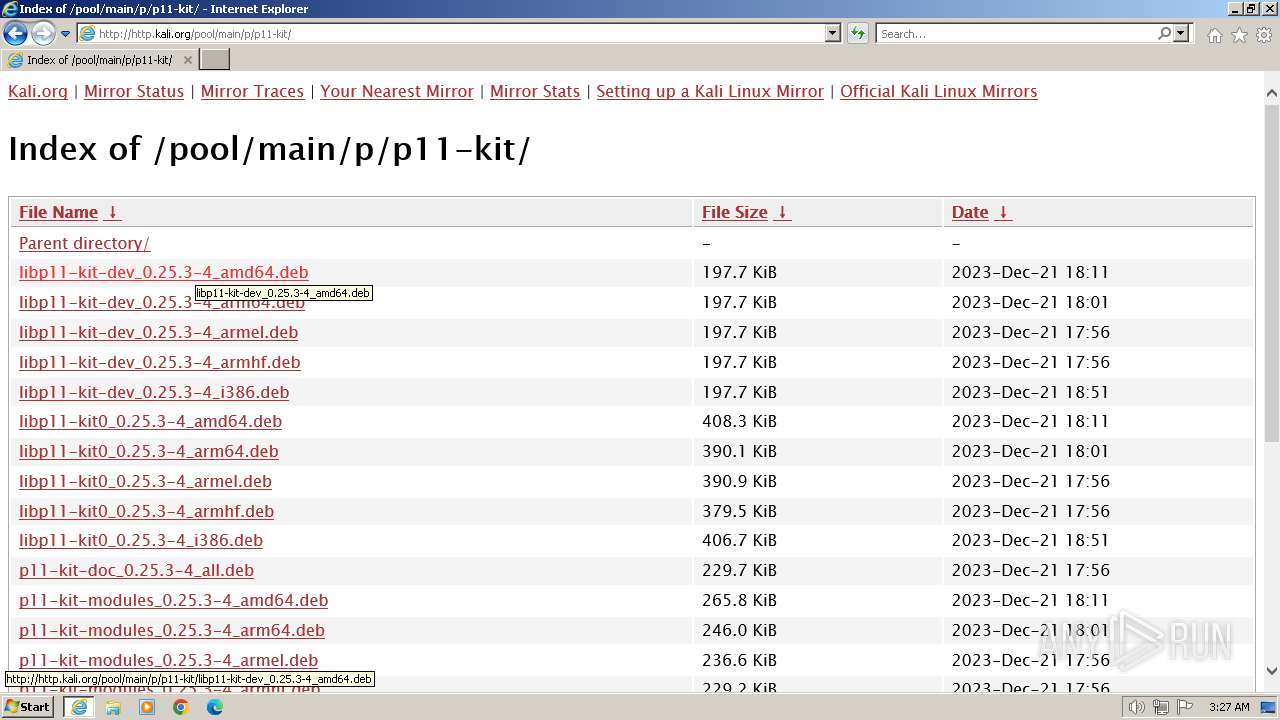Download libp11-kit0_0.25.3-4_armel.deb

pyautogui.click(x=145, y=481)
